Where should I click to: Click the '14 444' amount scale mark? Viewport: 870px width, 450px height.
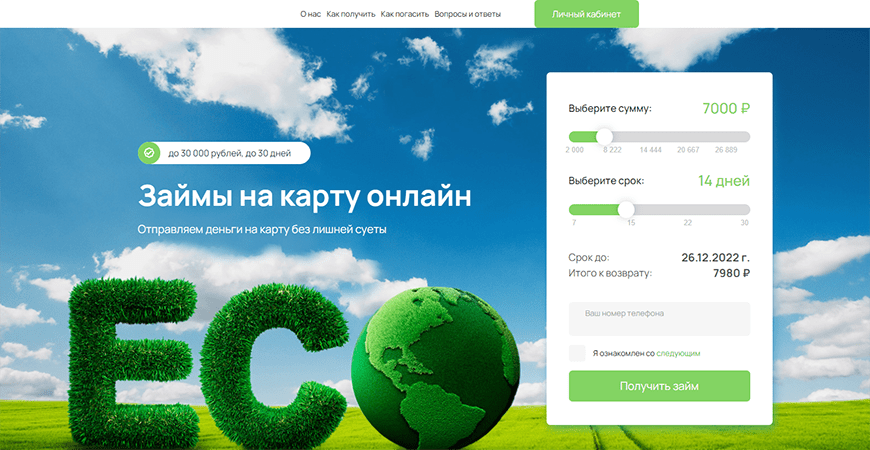(x=650, y=150)
